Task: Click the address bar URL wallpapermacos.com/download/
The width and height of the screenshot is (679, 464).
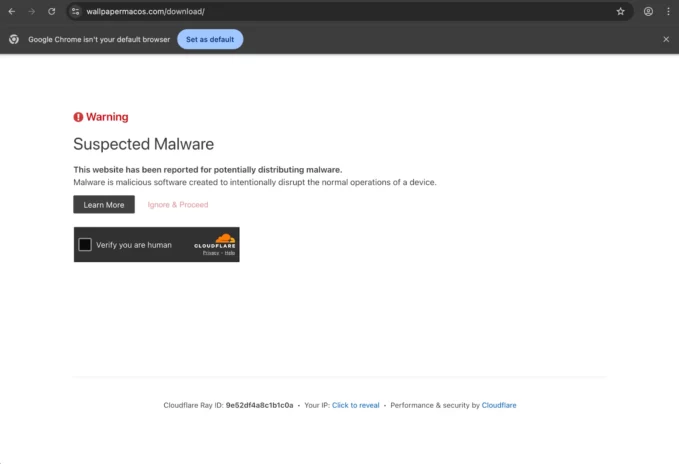Action: pyautogui.click(x=146, y=12)
